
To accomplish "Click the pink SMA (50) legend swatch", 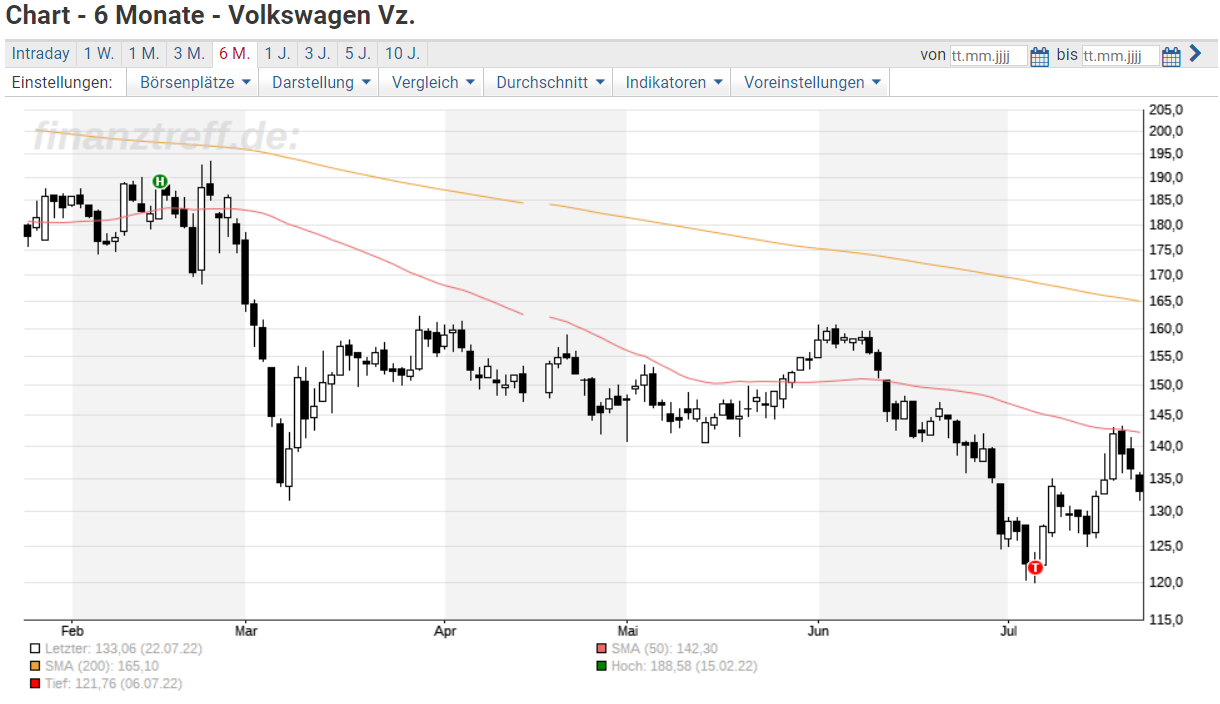I will [601, 649].
